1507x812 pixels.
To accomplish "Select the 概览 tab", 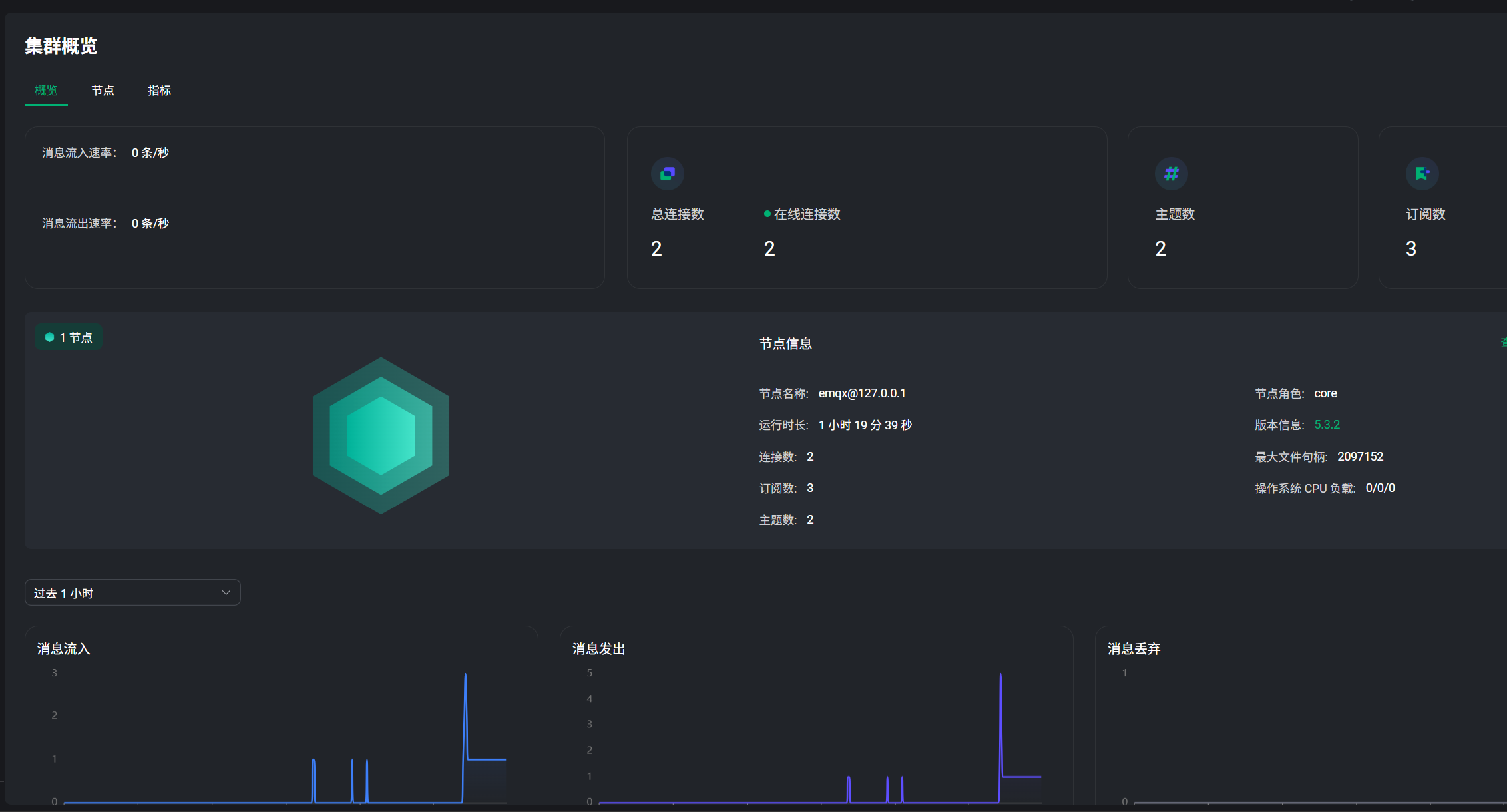I will (46, 90).
